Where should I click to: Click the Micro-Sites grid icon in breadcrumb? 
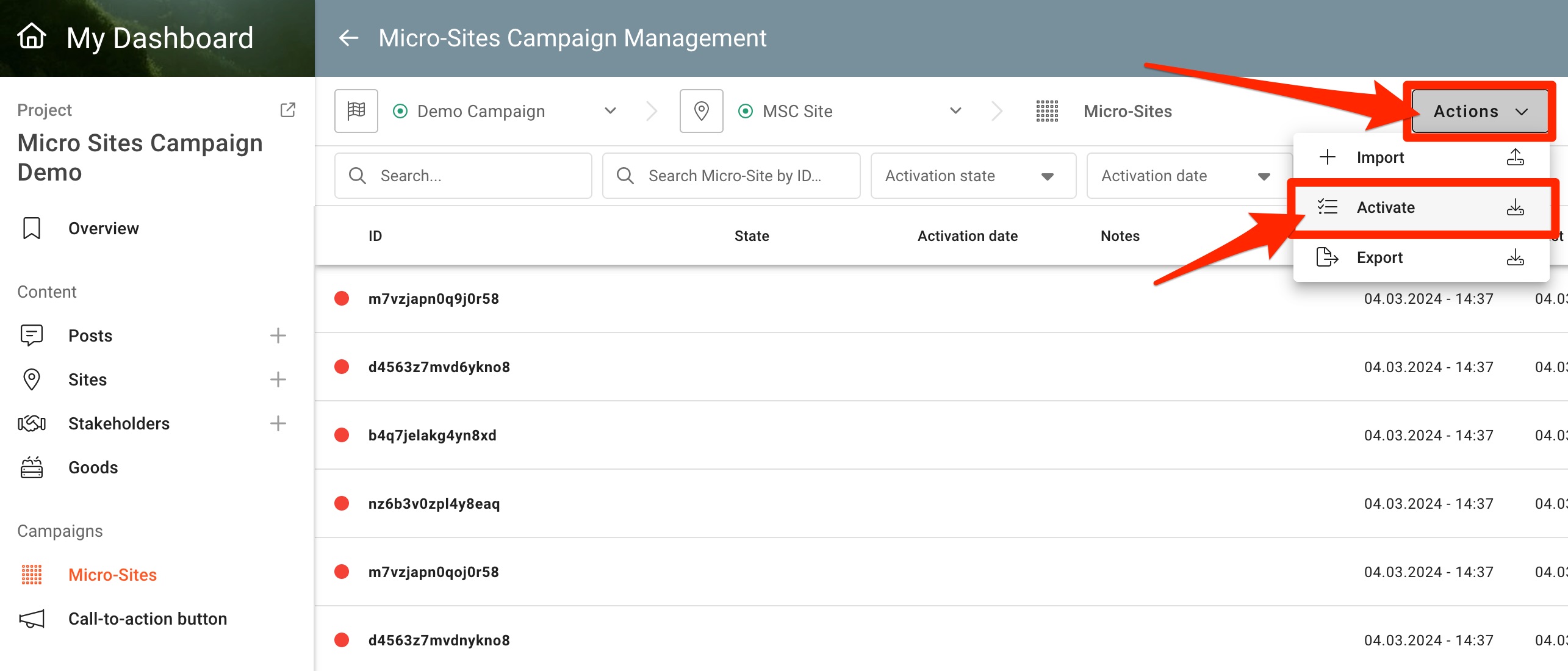[1047, 111]
